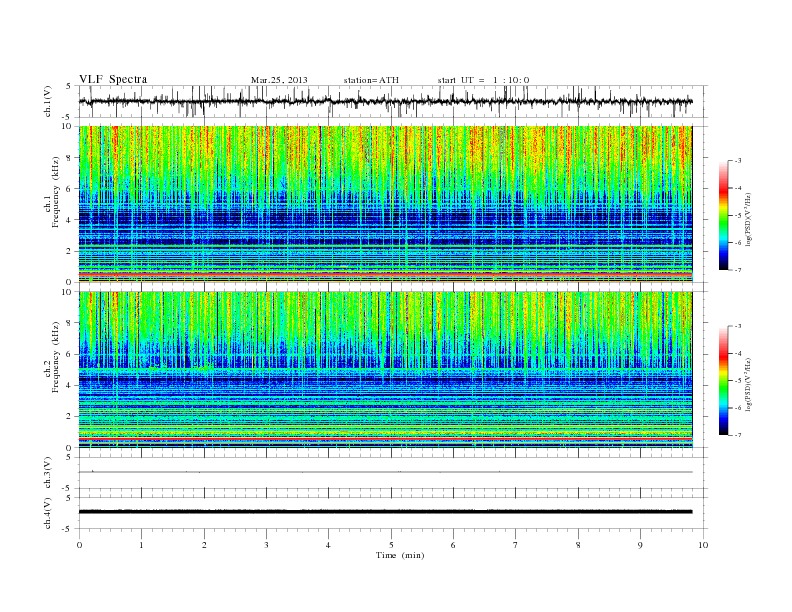Viewport: 792px width, 612px height.
Task: Click the "1" tick on the time axis
Action: tap(141, 545)
